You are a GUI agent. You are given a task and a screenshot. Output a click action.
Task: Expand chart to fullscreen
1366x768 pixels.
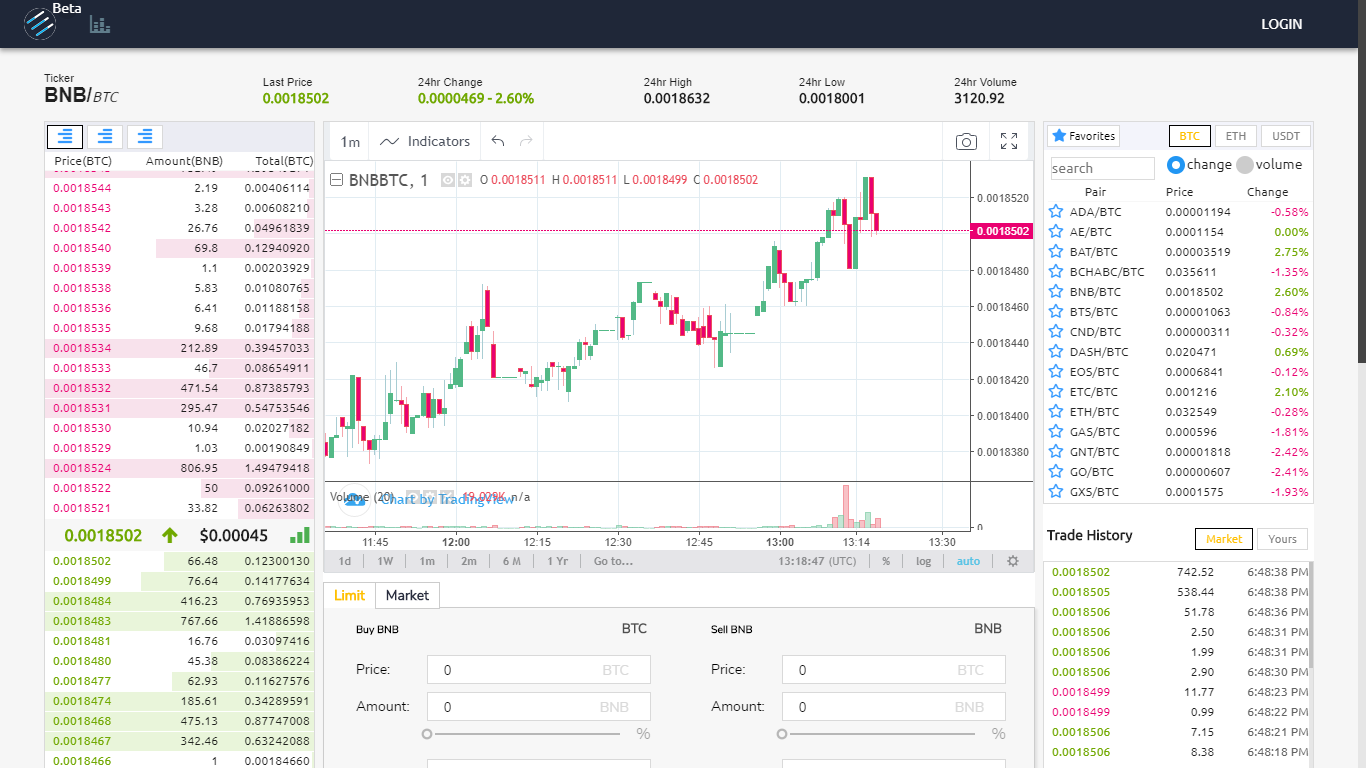(1009, 142)
